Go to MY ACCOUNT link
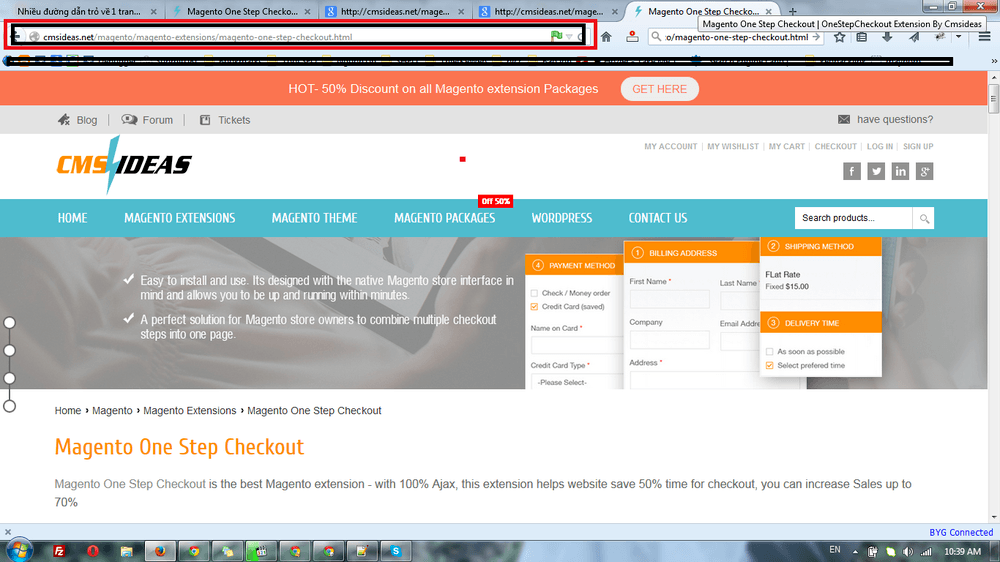Image resolution: width=1000 pixels, height=562 pixels. coord(670,147)
